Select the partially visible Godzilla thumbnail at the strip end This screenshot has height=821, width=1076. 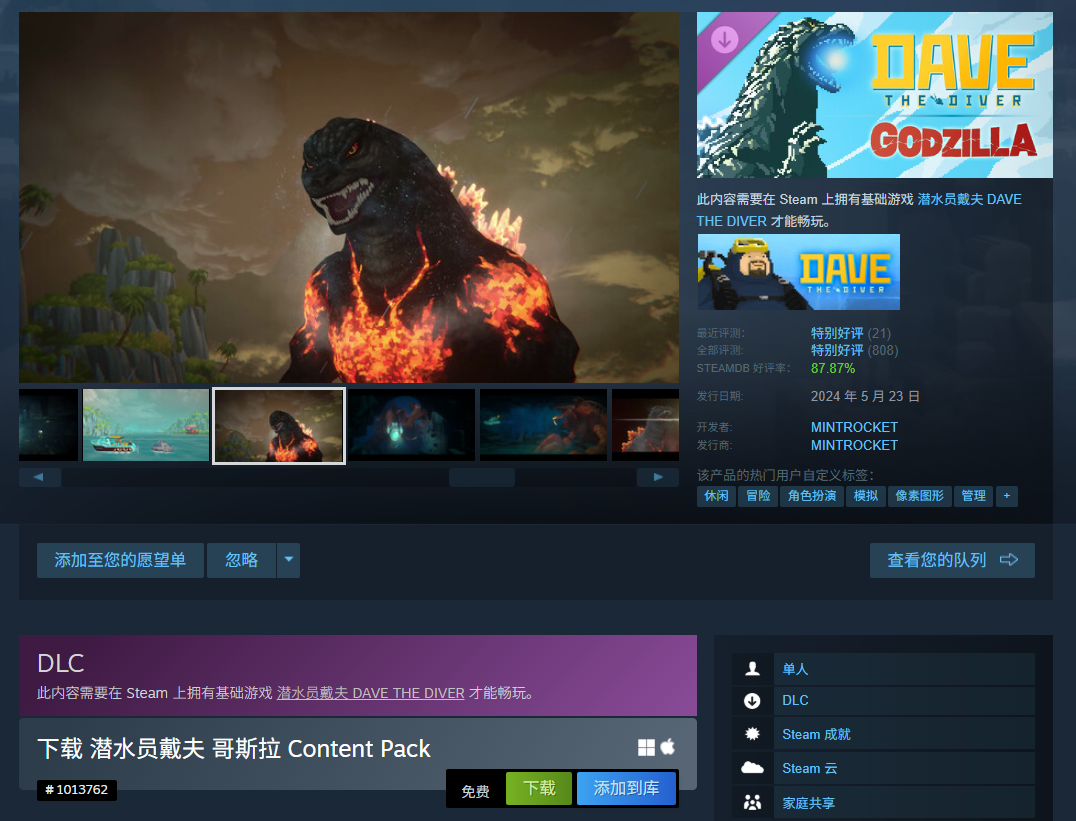(645, 425)
